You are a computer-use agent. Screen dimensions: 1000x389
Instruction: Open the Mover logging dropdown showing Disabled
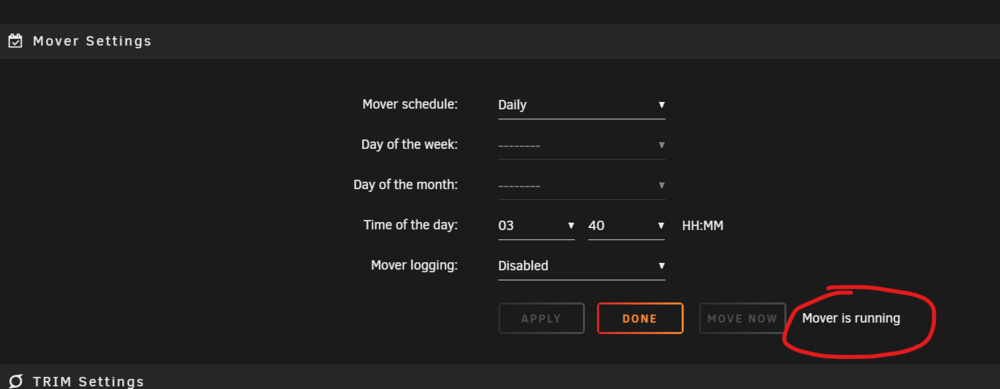(x=581, y=266)
